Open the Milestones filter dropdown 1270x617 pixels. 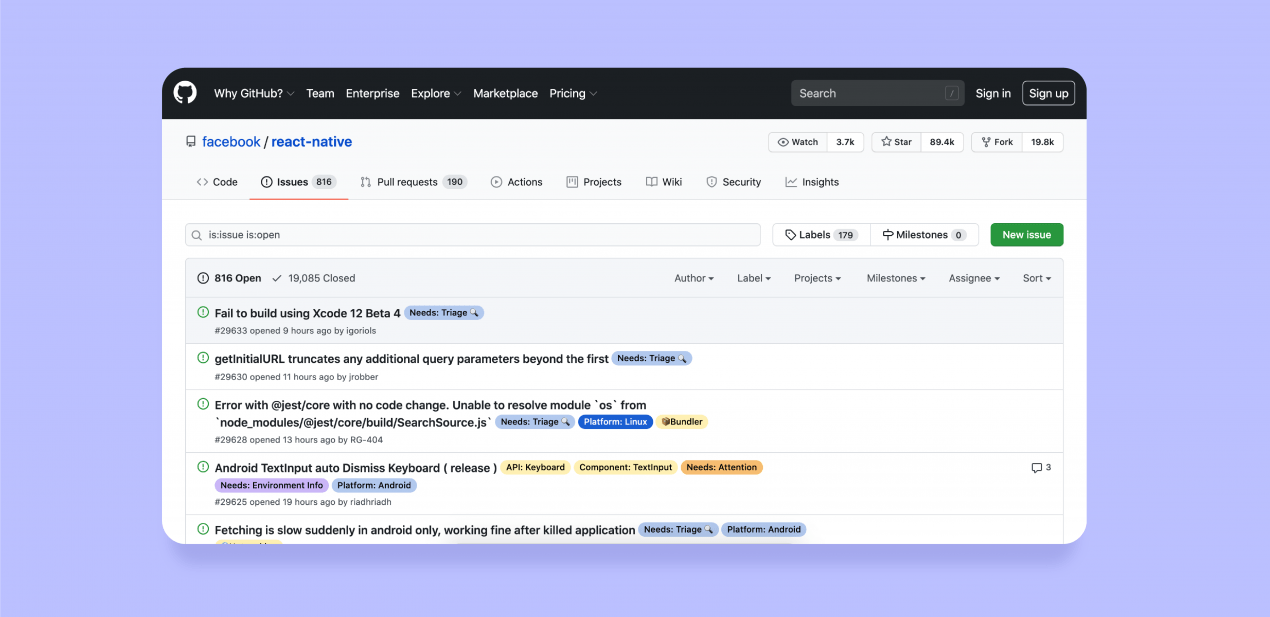pos(896,278)
